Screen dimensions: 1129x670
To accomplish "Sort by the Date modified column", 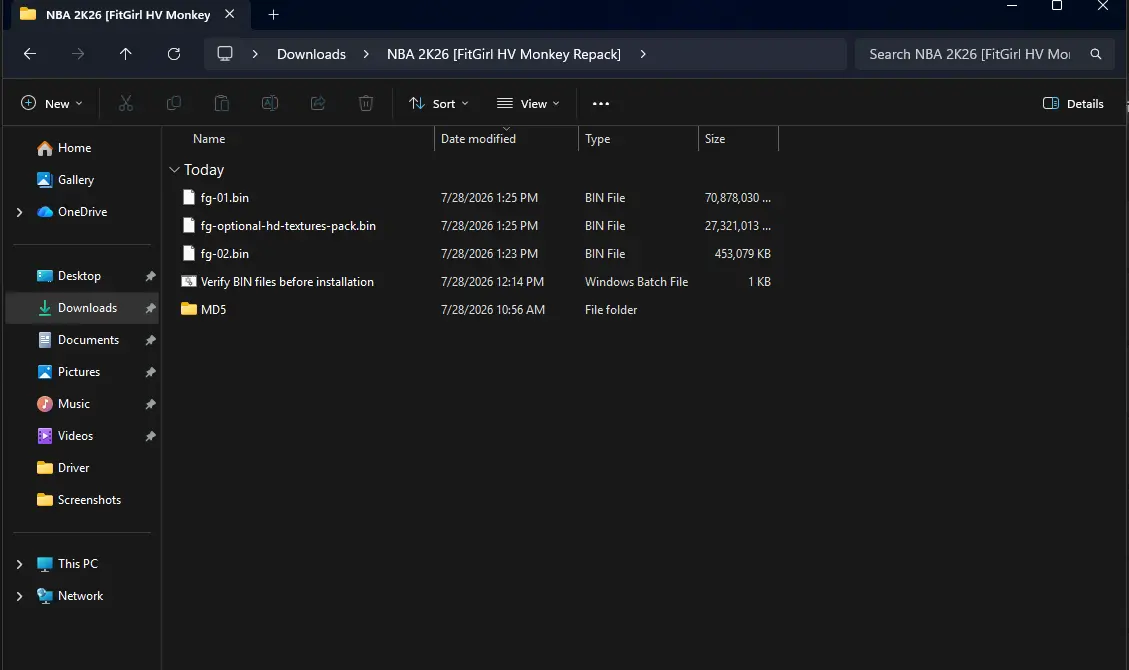I will click(x=478, y=139).
